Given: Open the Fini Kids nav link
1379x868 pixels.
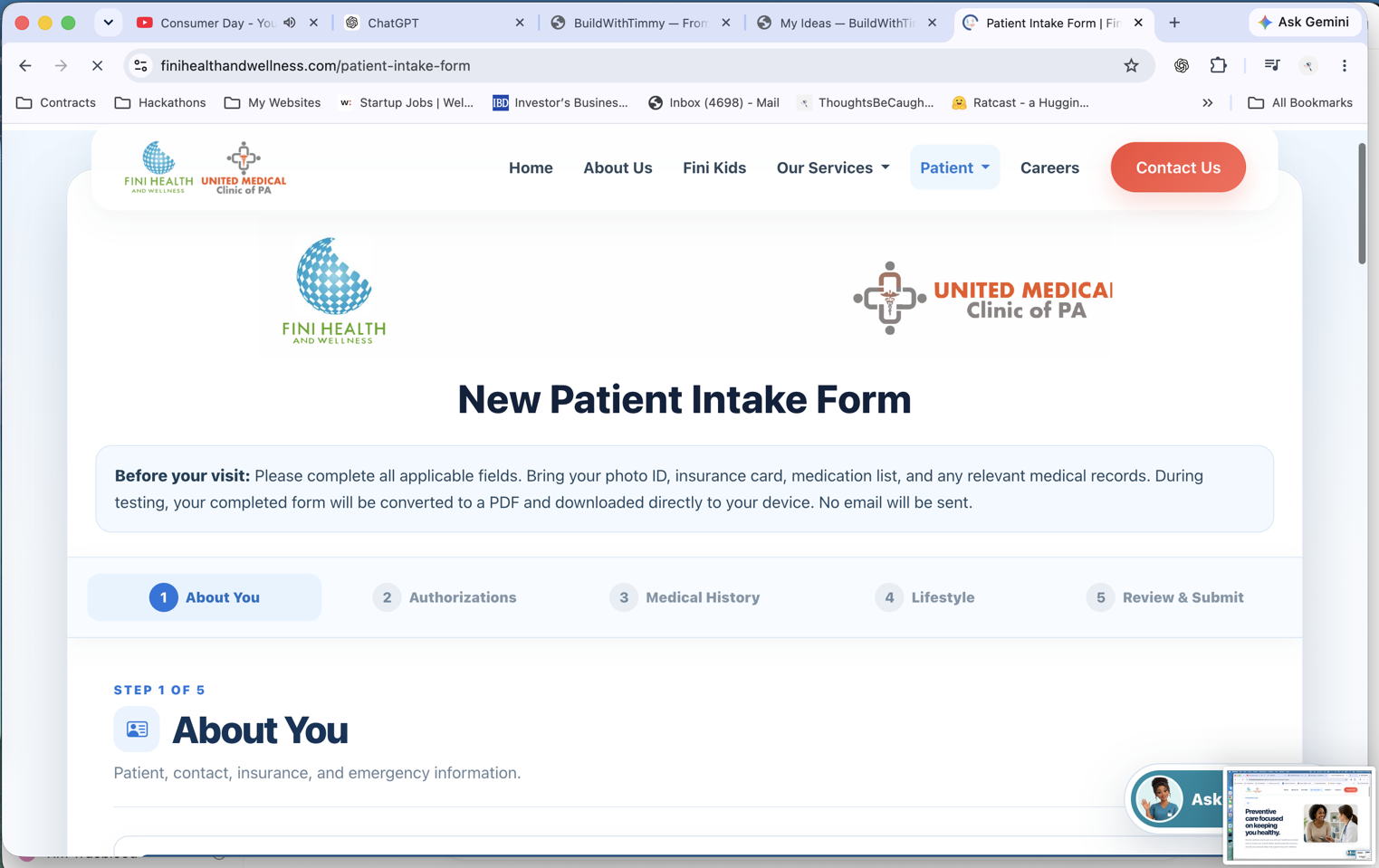Looking at the screenshot, I should click(x=714, y=167).
